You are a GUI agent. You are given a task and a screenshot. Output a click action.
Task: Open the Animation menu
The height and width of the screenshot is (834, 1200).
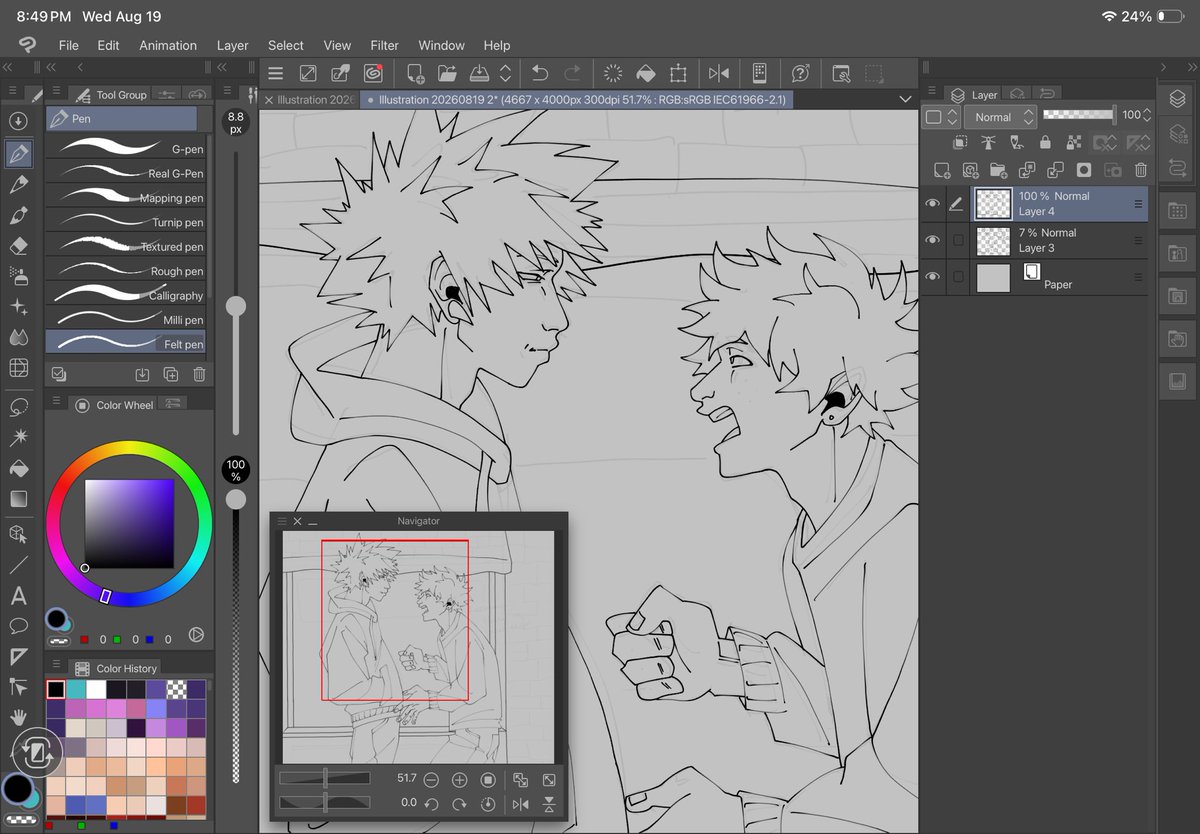168,45
